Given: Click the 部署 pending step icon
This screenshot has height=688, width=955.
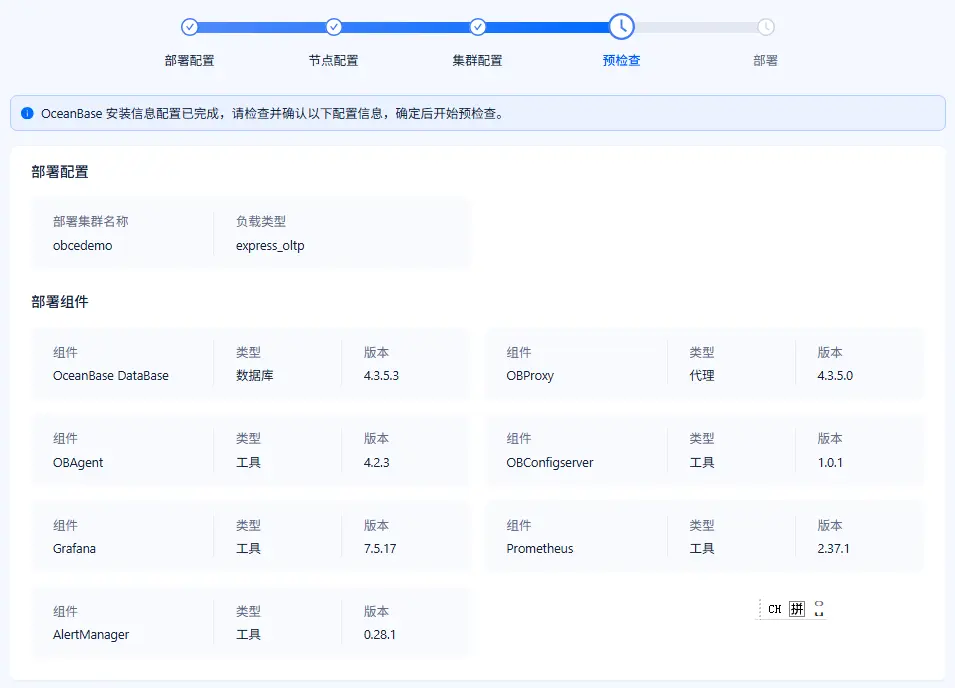Looking at the screenshot, I should click(x=766, y=27).
